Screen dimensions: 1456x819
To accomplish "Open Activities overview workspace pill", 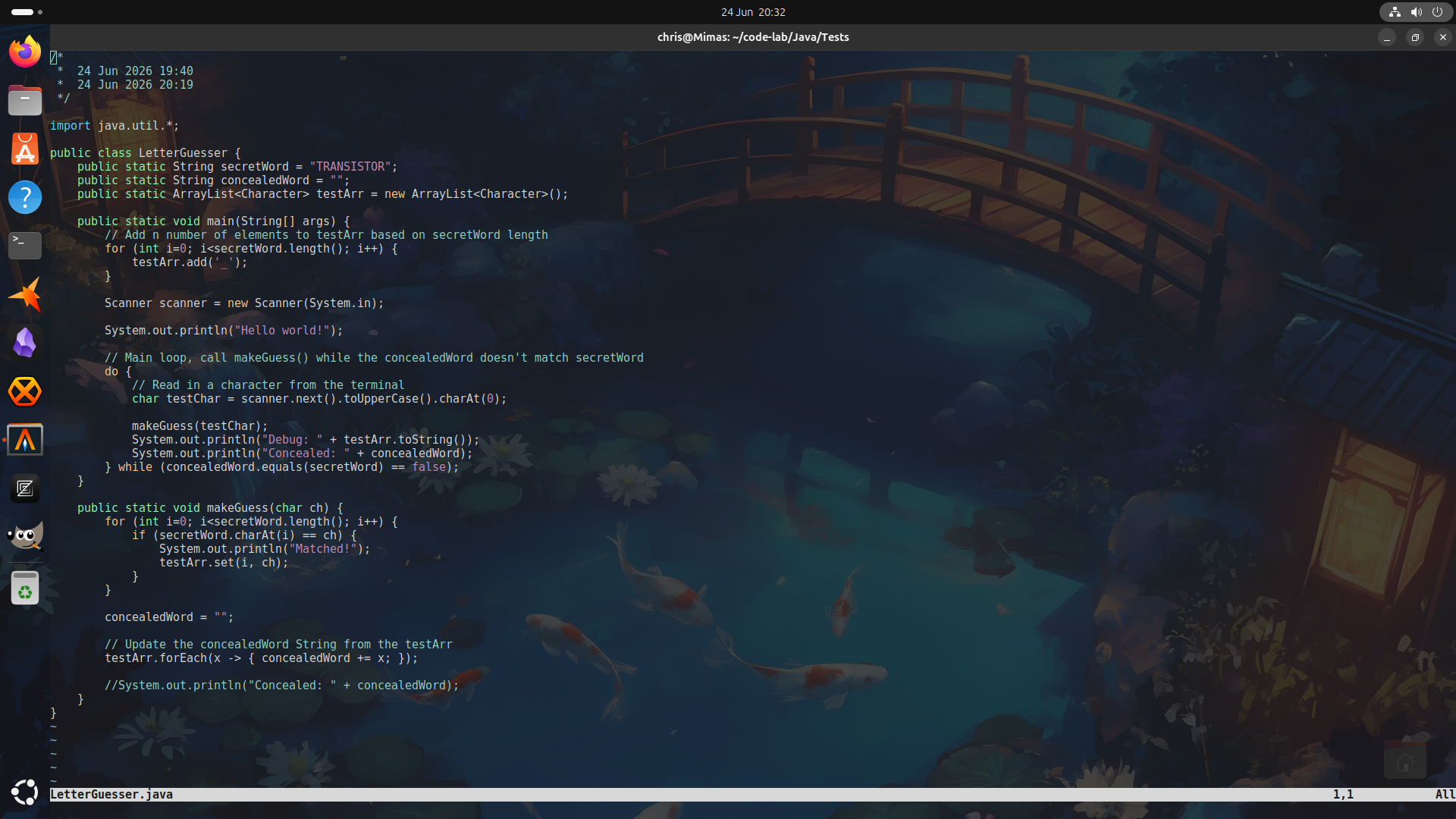I will 27,12.
